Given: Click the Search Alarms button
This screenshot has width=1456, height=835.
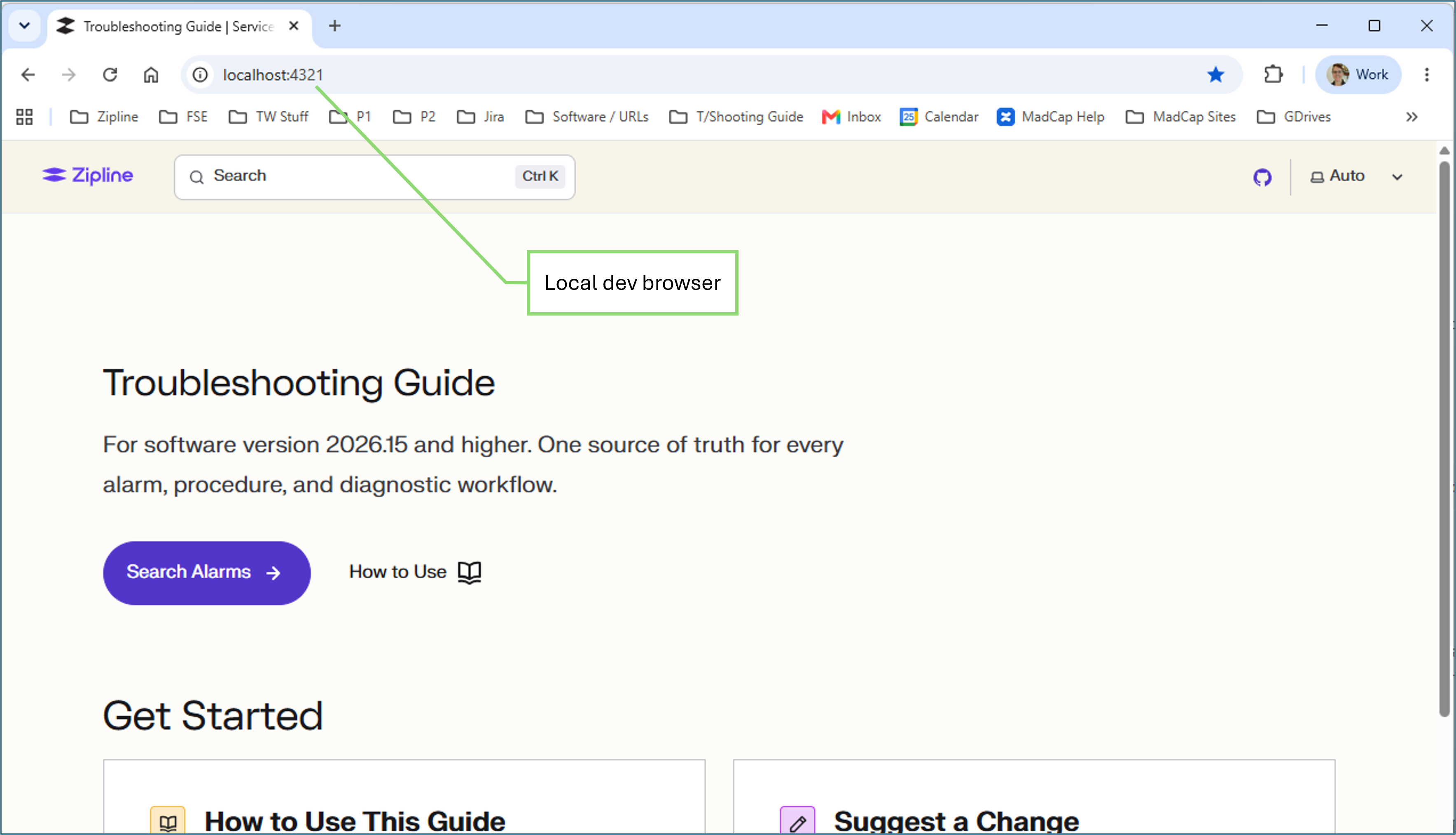Looking at the screenshot, I should 206,572.
